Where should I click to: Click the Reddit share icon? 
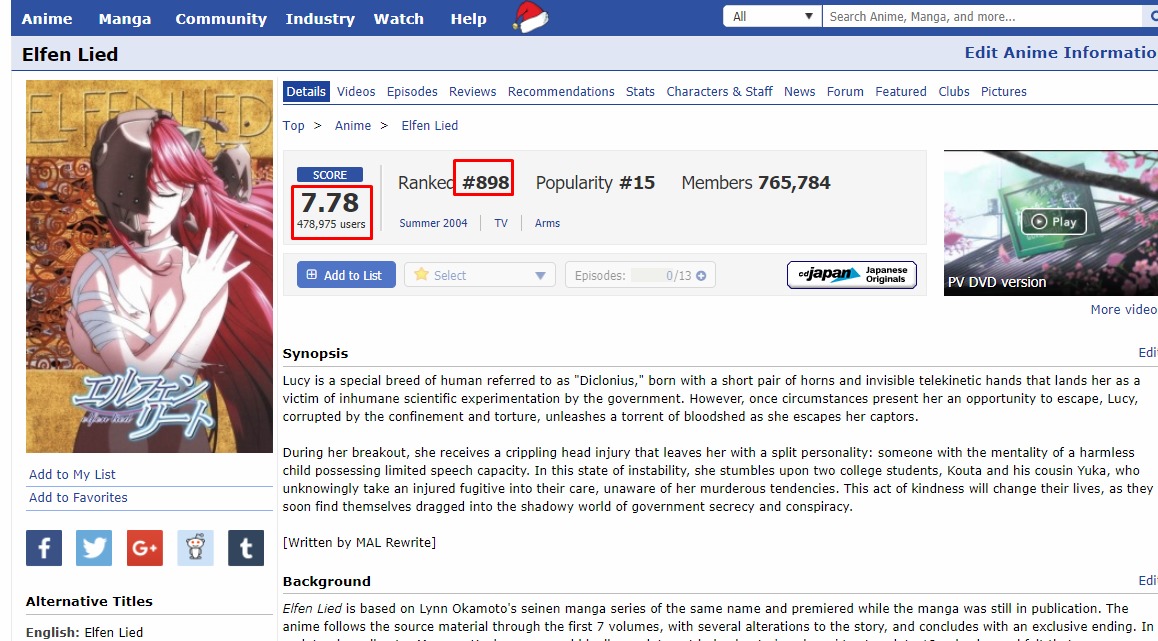[x=195, y=548]
